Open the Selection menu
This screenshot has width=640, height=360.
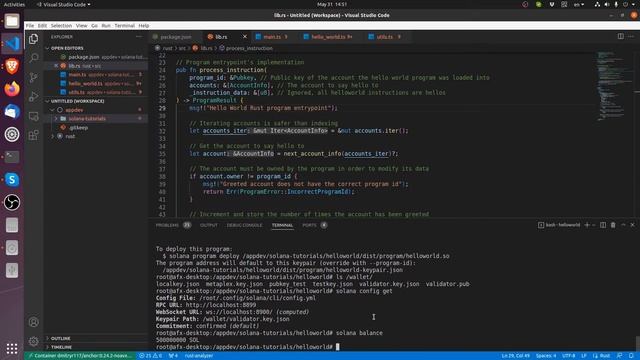pyautogui.click(x=61, y=25)
